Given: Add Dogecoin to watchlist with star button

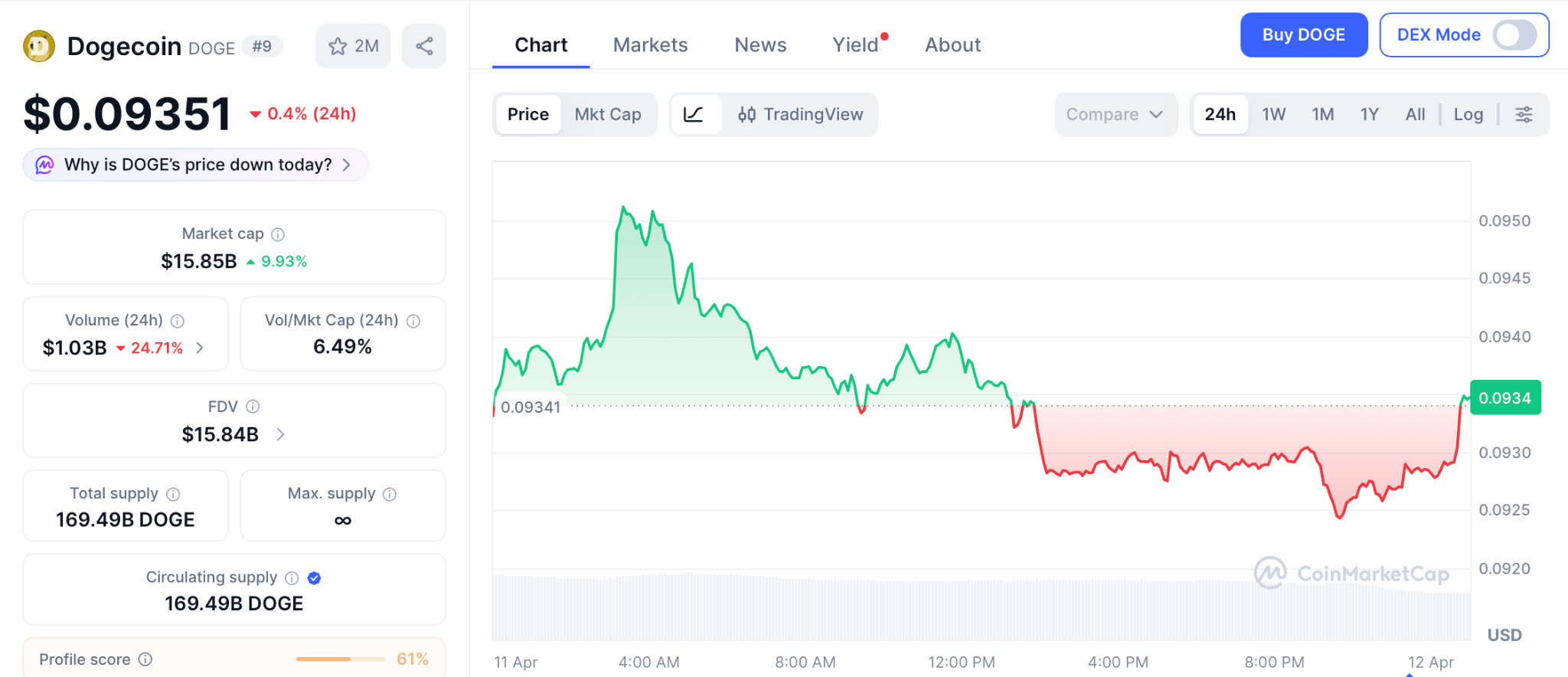Looking at the screenshot, I should (x=353, y=46).
